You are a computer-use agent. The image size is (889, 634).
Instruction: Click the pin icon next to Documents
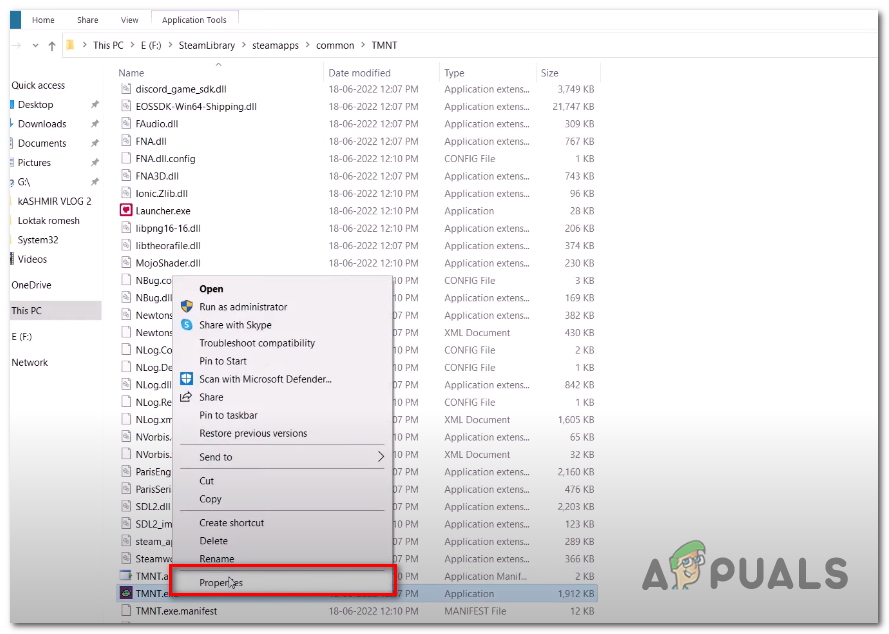coord(95,143)
